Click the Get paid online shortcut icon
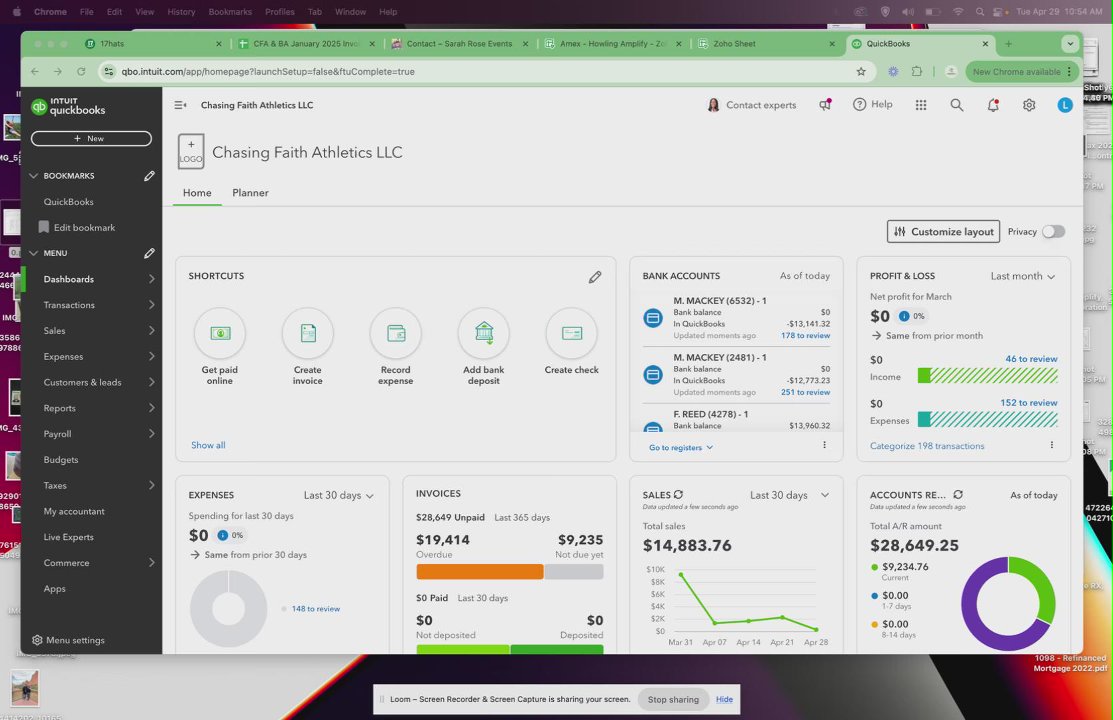 click(220, 333)
